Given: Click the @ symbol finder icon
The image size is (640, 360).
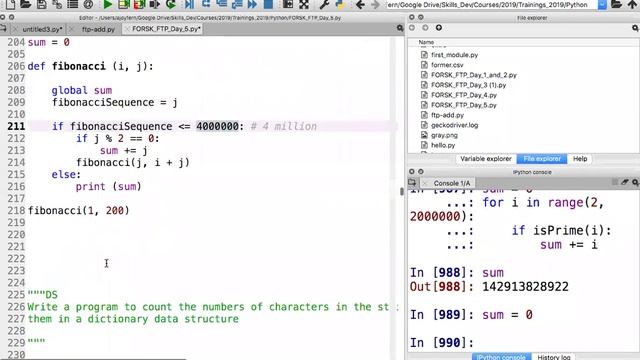Looking at the screenshot, I should pos(88,4).
